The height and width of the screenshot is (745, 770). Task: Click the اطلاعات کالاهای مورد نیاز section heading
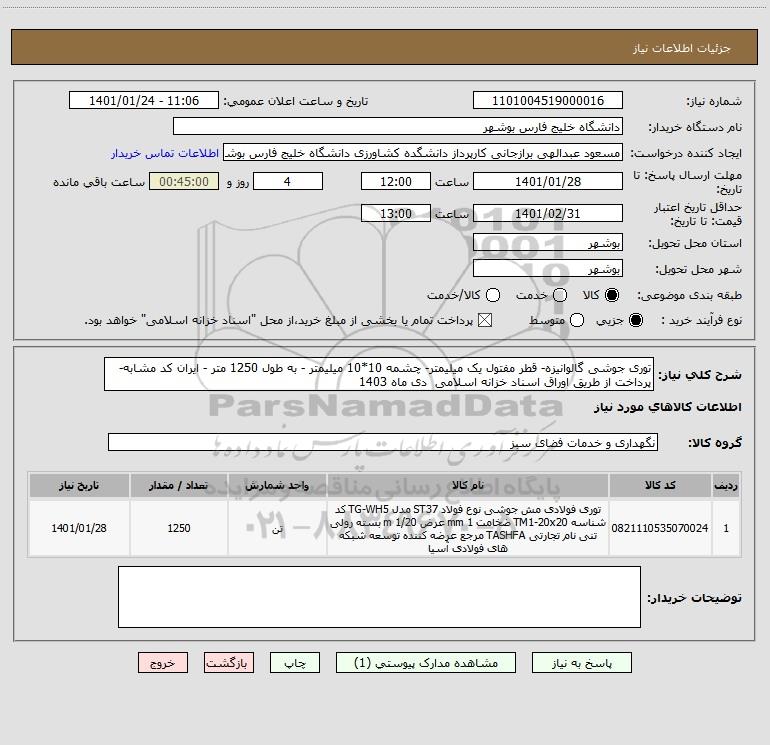(667, 407)
